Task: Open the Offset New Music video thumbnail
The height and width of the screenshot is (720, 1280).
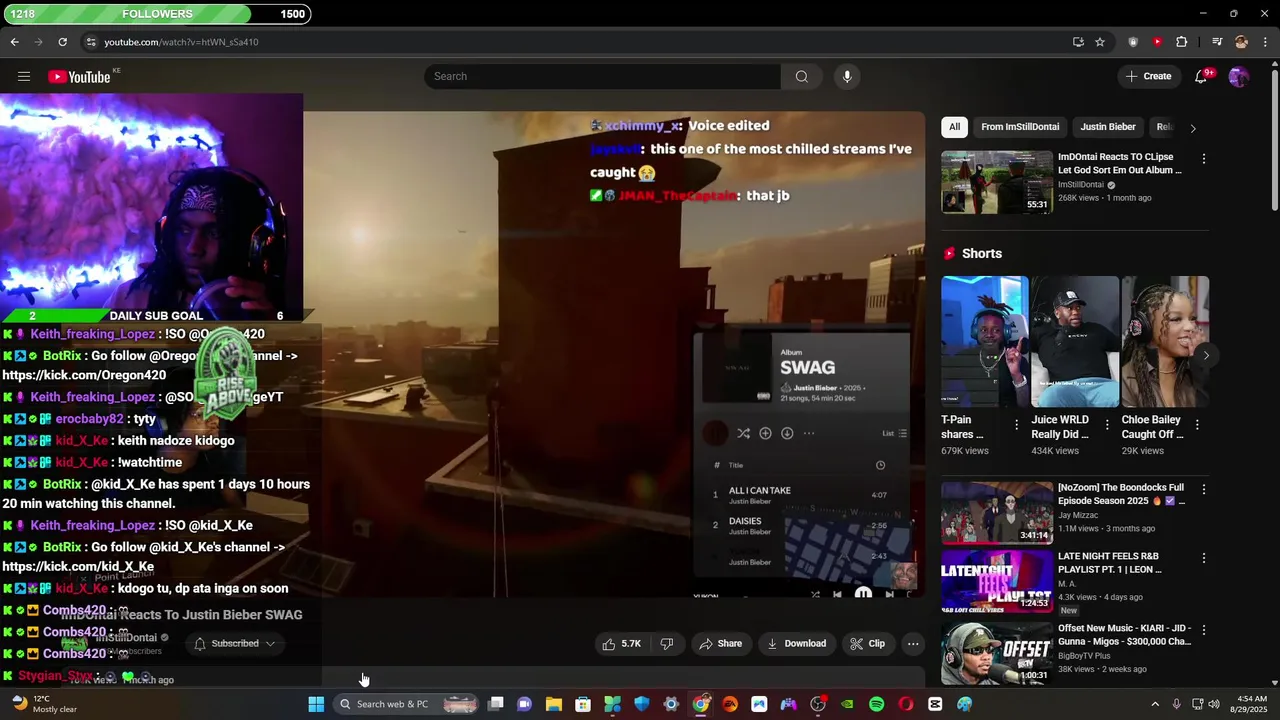Action: tap(997, 653)
